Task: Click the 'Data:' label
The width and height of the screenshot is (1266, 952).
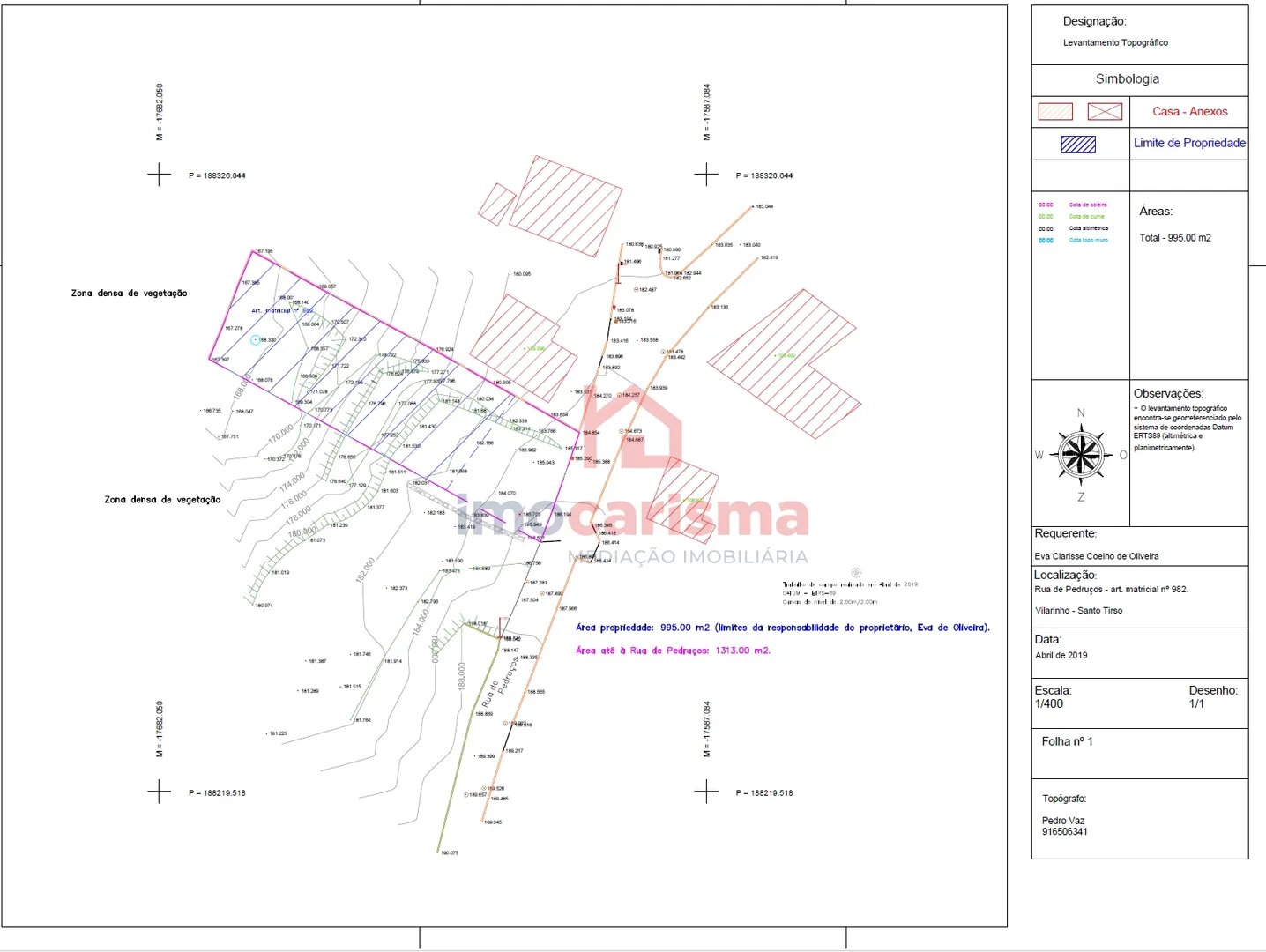Action: pos(1048,639)
